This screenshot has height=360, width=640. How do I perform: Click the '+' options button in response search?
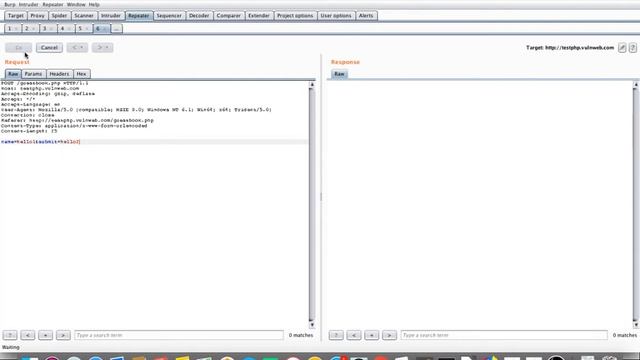371,335
